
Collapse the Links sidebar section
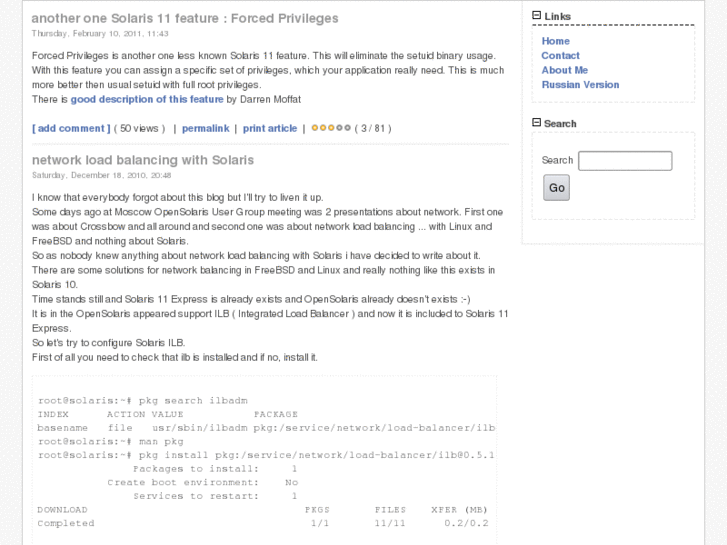(536, 15)
